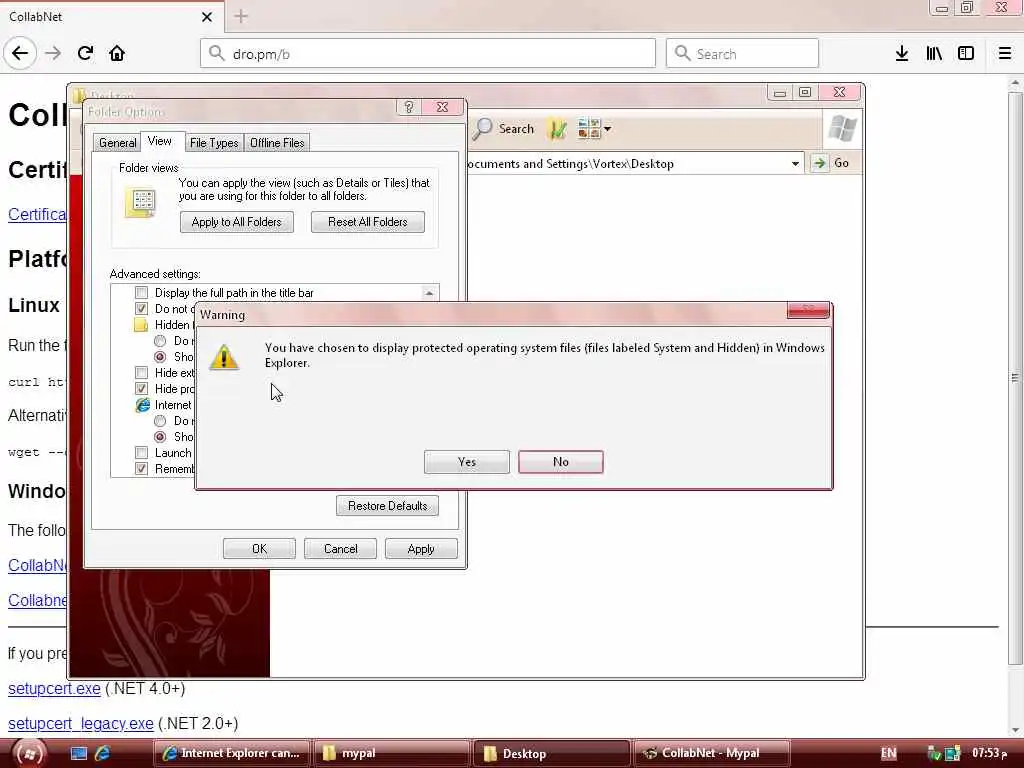Switch to the Desktop taskbar window
Screen dimensions: 1024x768
[x=552, y=754]
